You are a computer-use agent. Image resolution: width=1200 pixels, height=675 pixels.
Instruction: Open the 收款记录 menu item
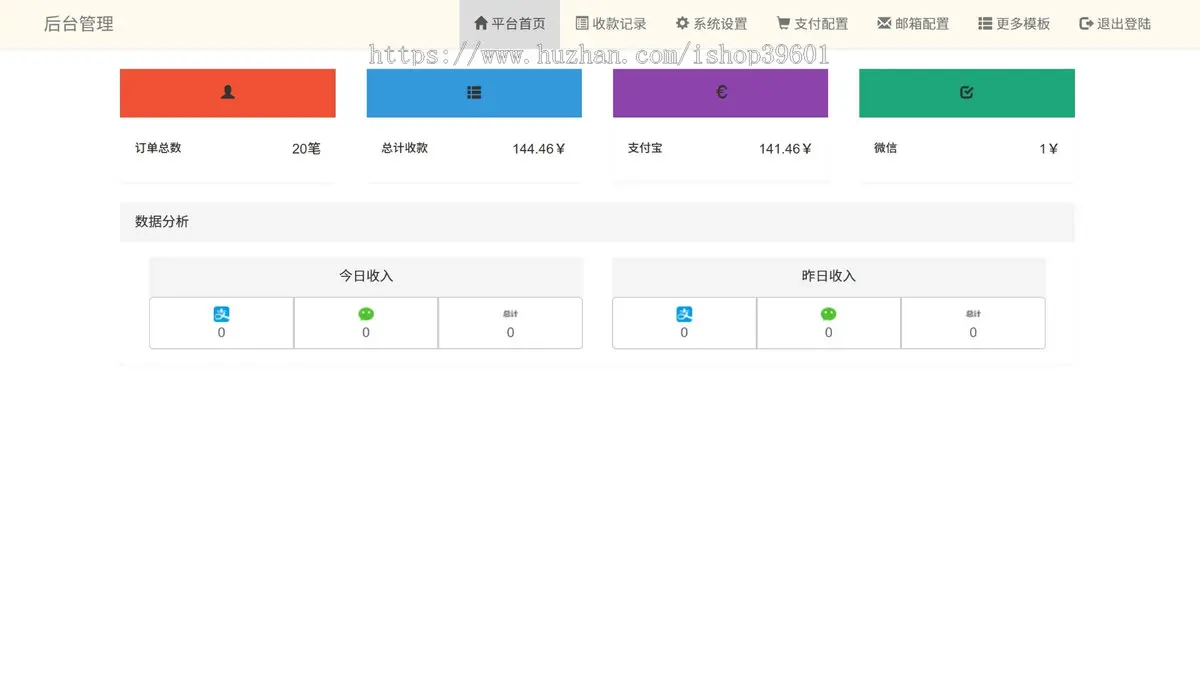(x=611, y=24)
